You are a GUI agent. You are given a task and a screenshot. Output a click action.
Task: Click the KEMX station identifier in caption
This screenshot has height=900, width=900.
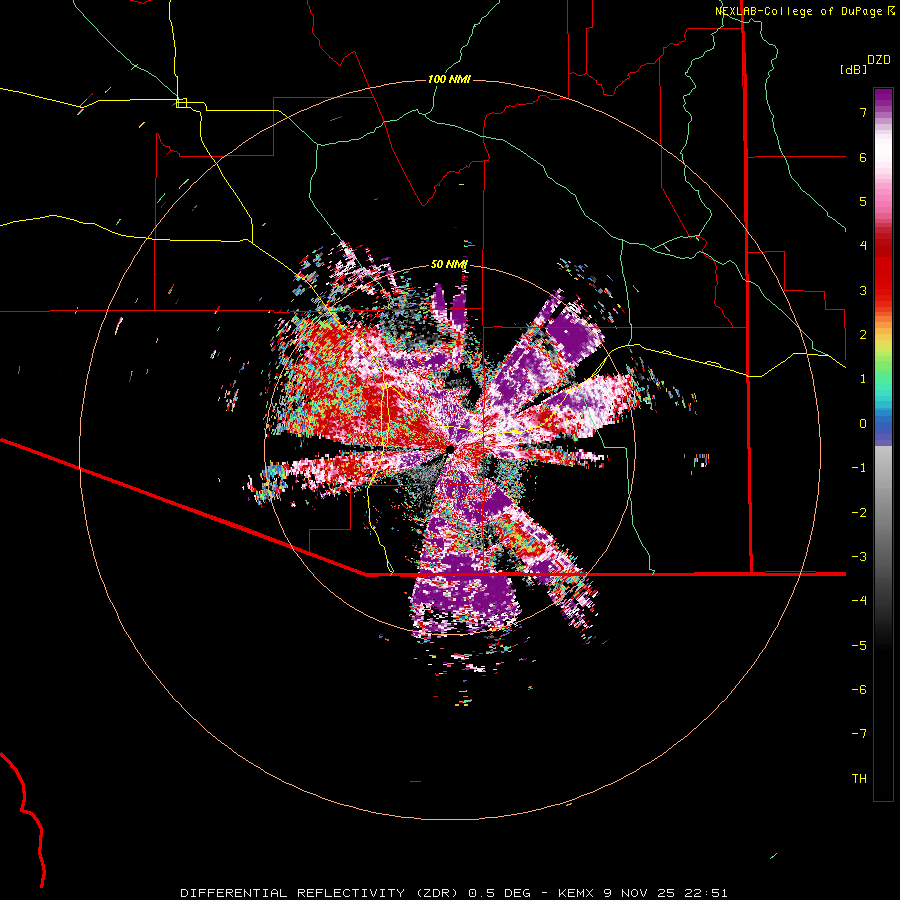click(x=577, y=893)
